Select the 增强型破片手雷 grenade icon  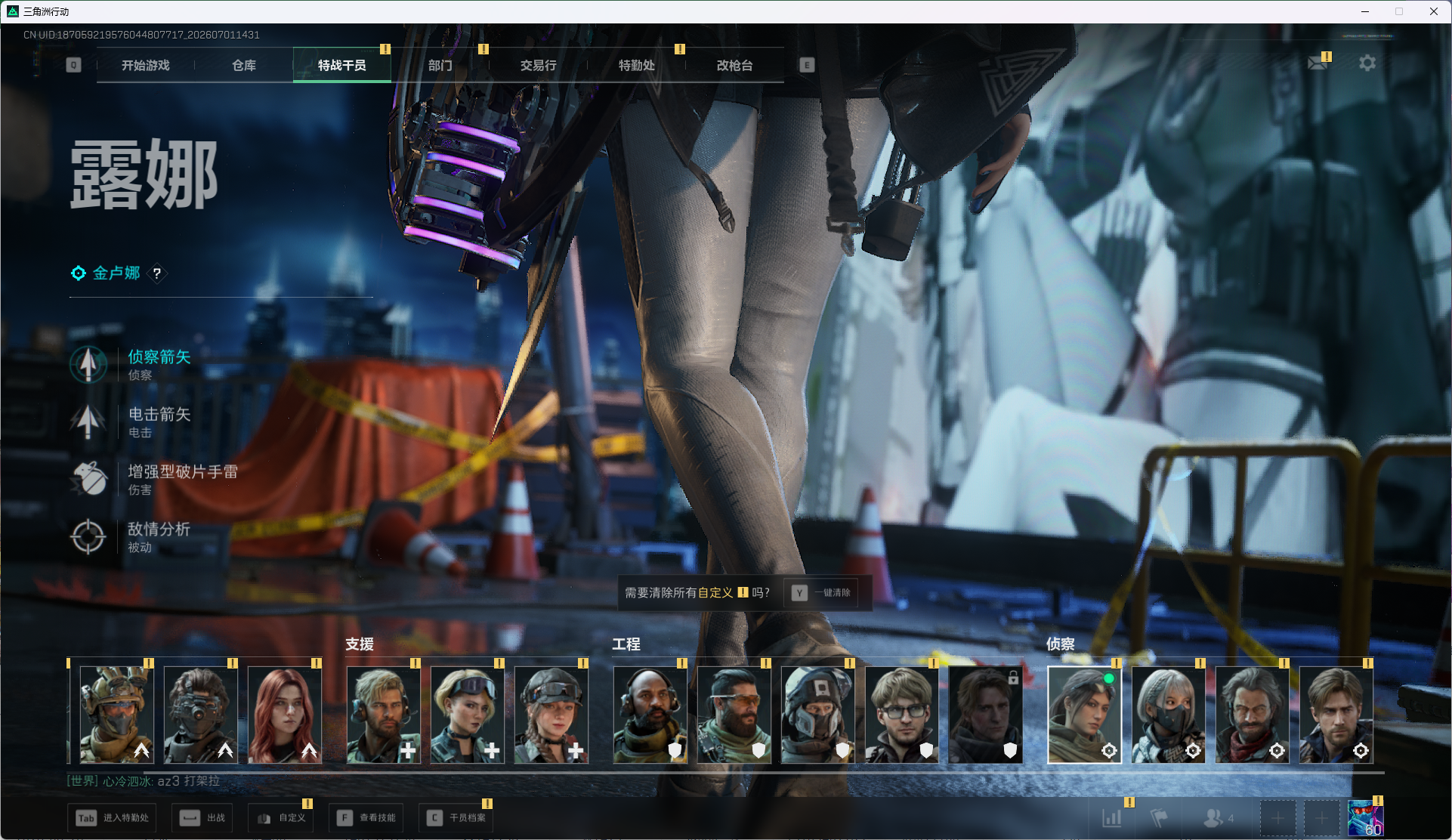(x=88, y=479)
